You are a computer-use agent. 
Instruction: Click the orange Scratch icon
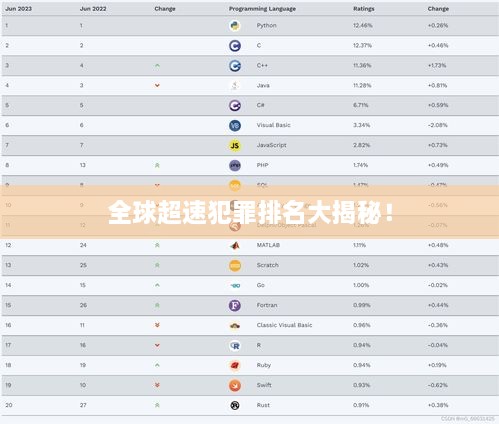pyautogui.click(x=235, y=266)
